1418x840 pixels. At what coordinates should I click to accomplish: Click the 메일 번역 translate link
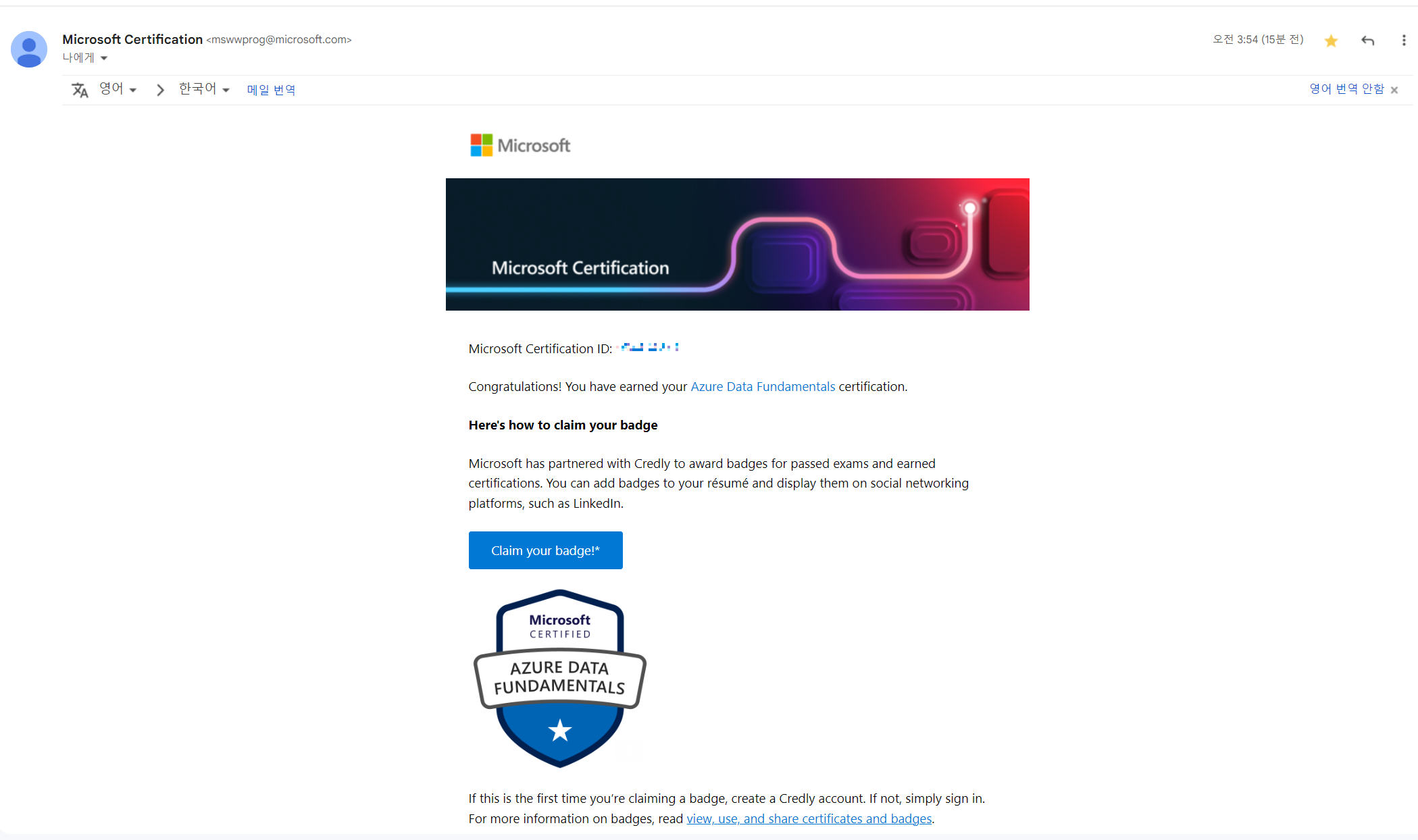271,90
